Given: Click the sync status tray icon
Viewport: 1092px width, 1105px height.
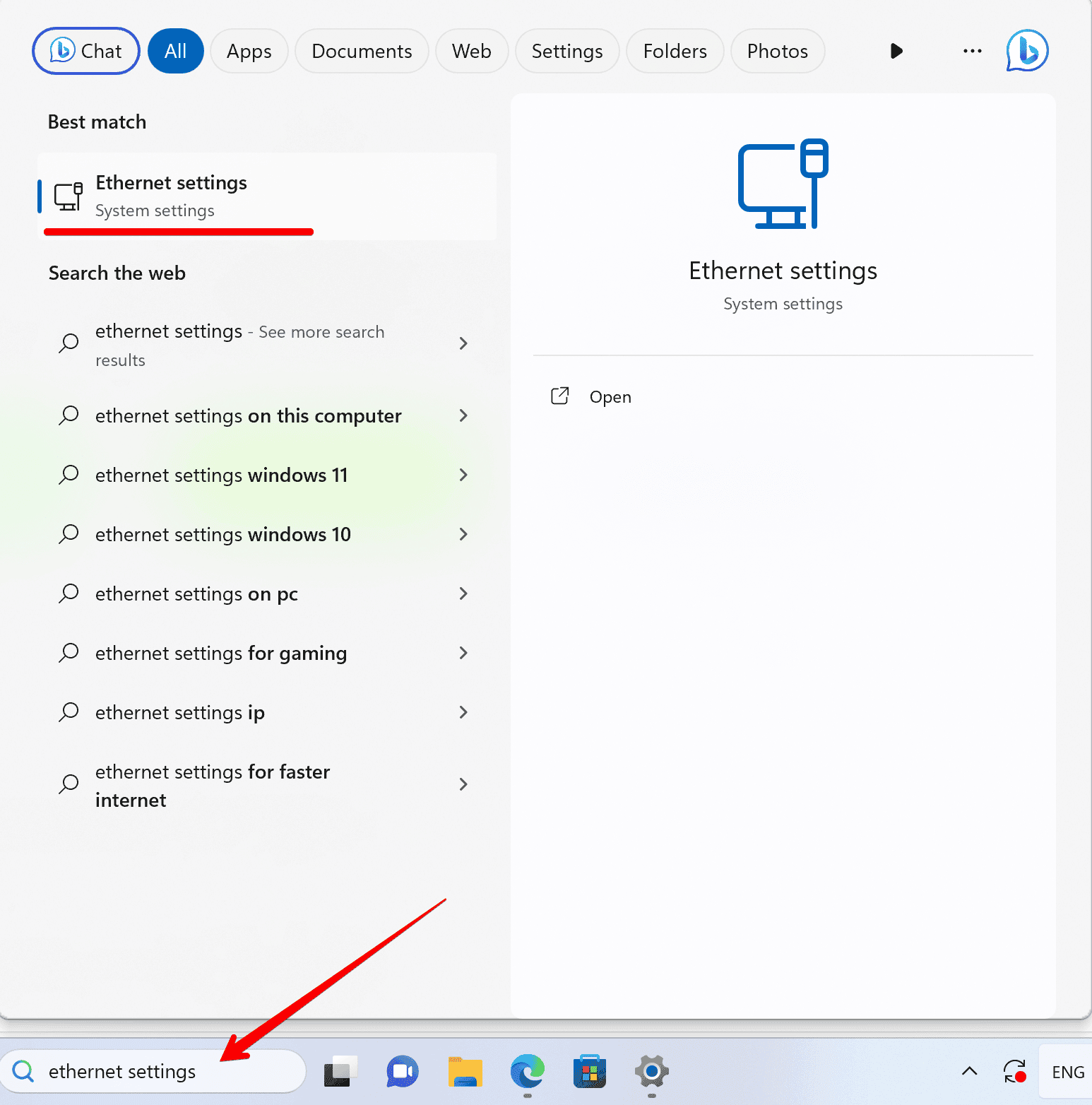Looking at the screenshot, I should 1015,1072.
